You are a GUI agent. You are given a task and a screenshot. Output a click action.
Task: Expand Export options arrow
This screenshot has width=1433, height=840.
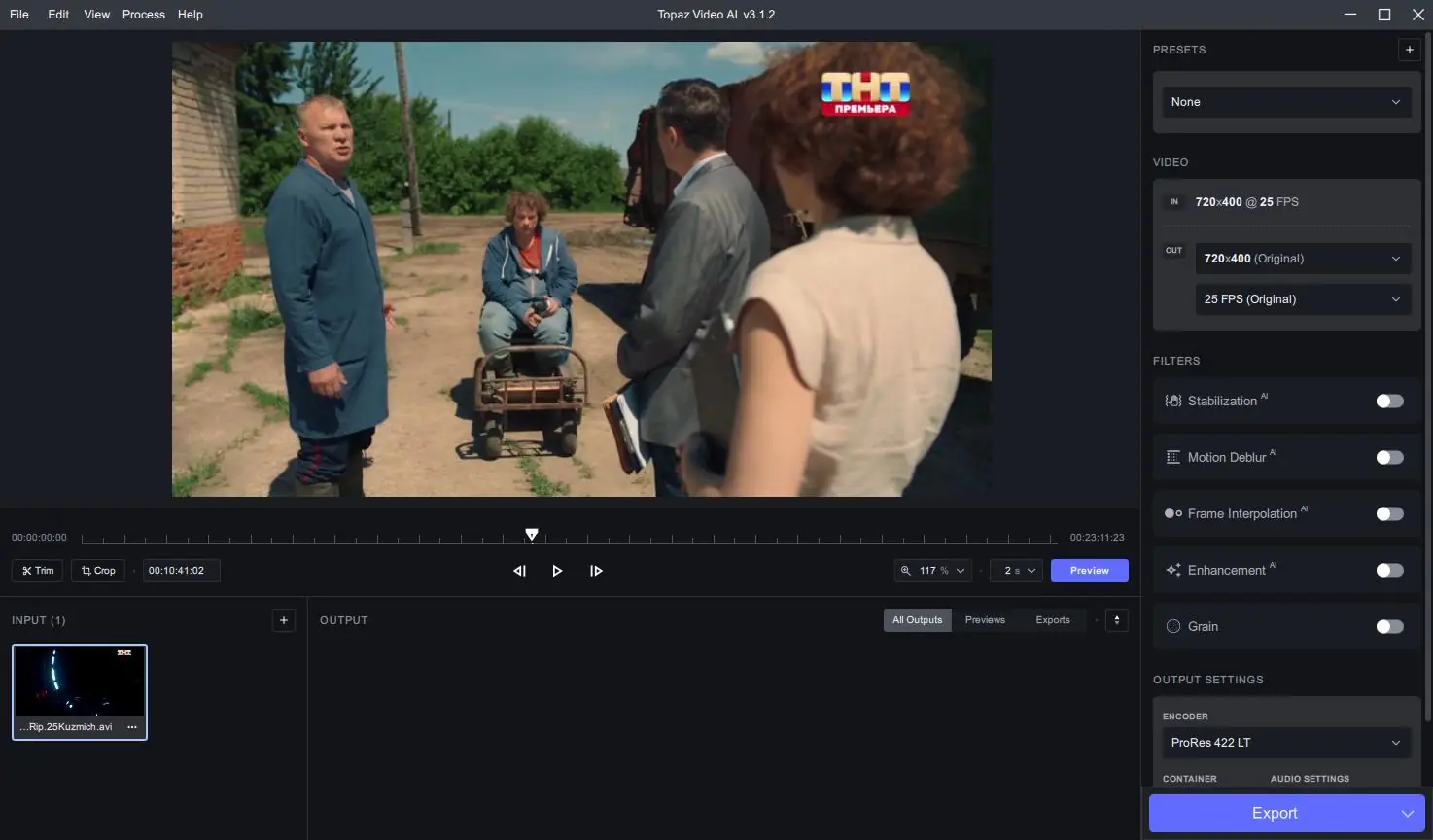point(1407,813)
